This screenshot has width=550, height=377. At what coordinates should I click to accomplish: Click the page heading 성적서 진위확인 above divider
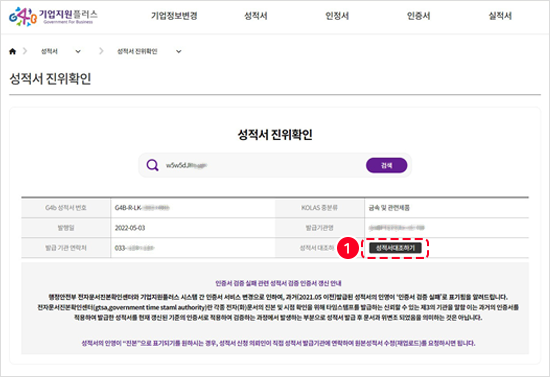pyautogui.click(x=50, y=79)
